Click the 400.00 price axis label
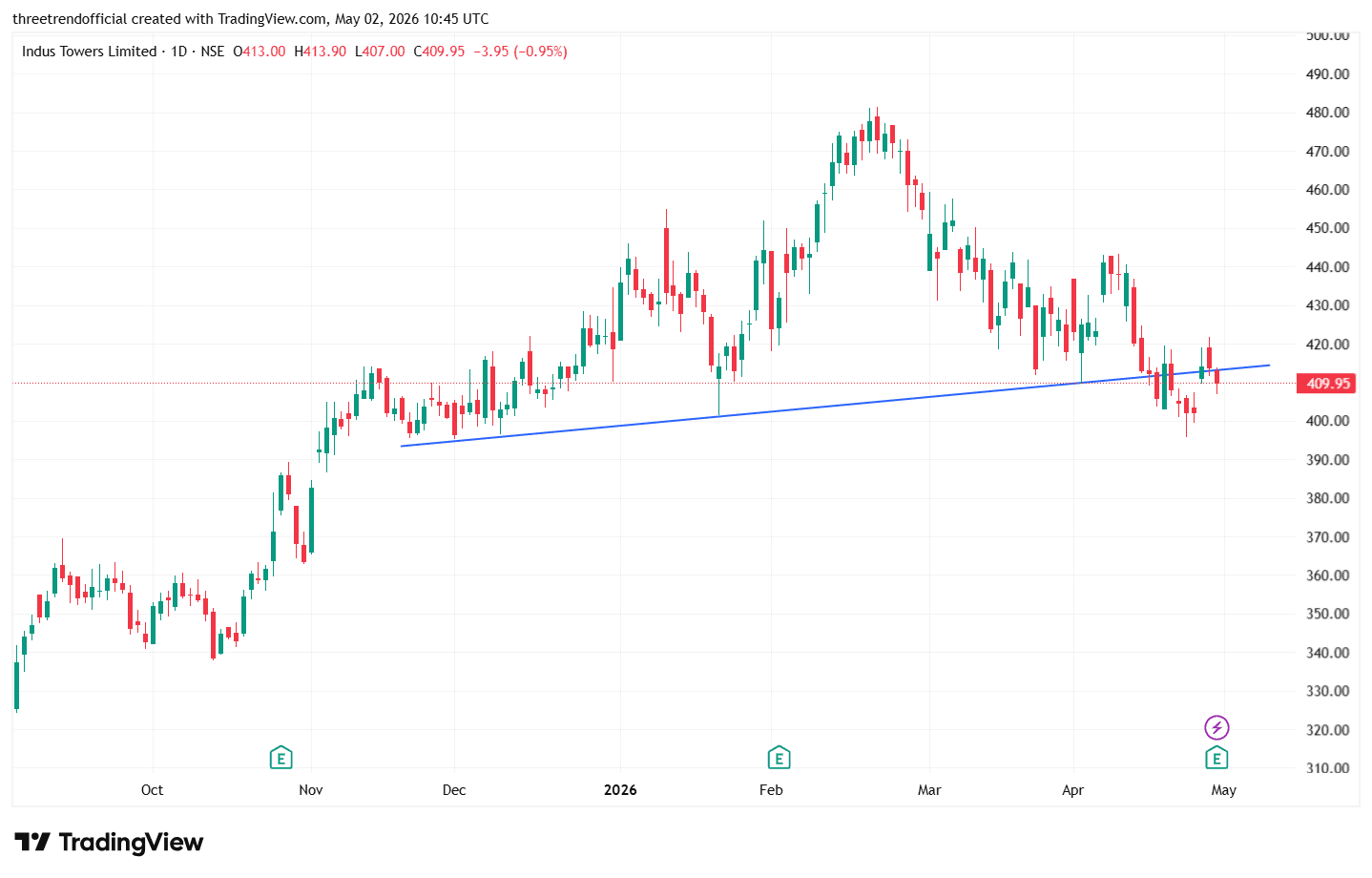 pyautogui.click(x=1327, y=421)
